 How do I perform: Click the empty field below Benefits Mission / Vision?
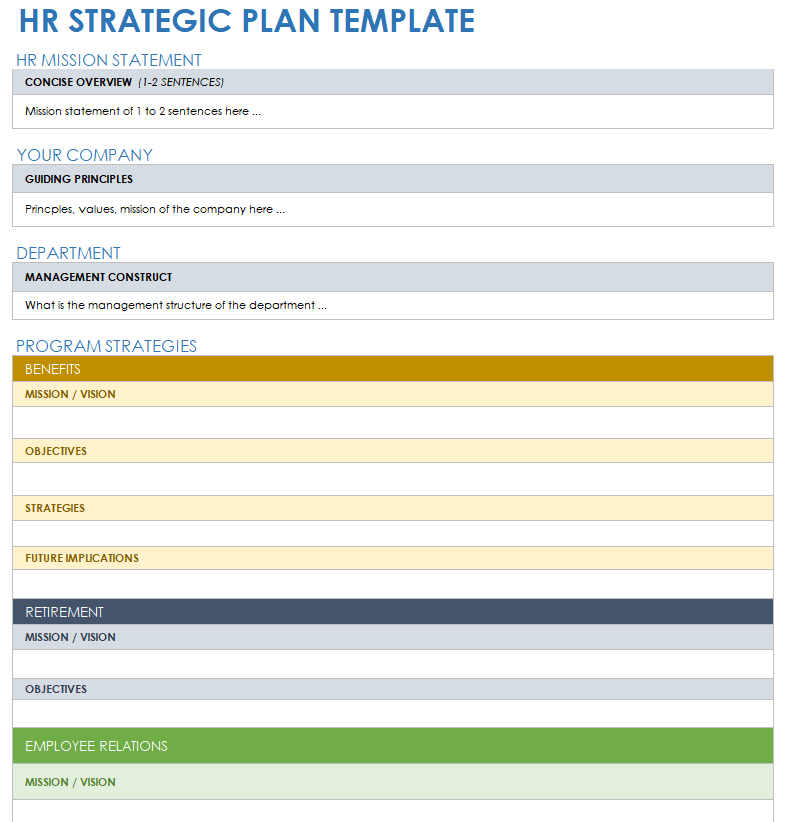tap(392, 422)
